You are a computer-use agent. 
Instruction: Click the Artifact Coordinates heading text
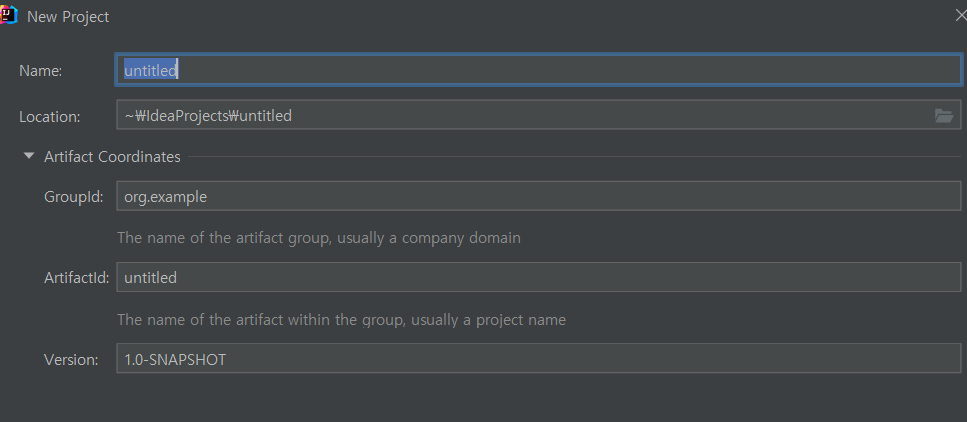tap(112, 157)
